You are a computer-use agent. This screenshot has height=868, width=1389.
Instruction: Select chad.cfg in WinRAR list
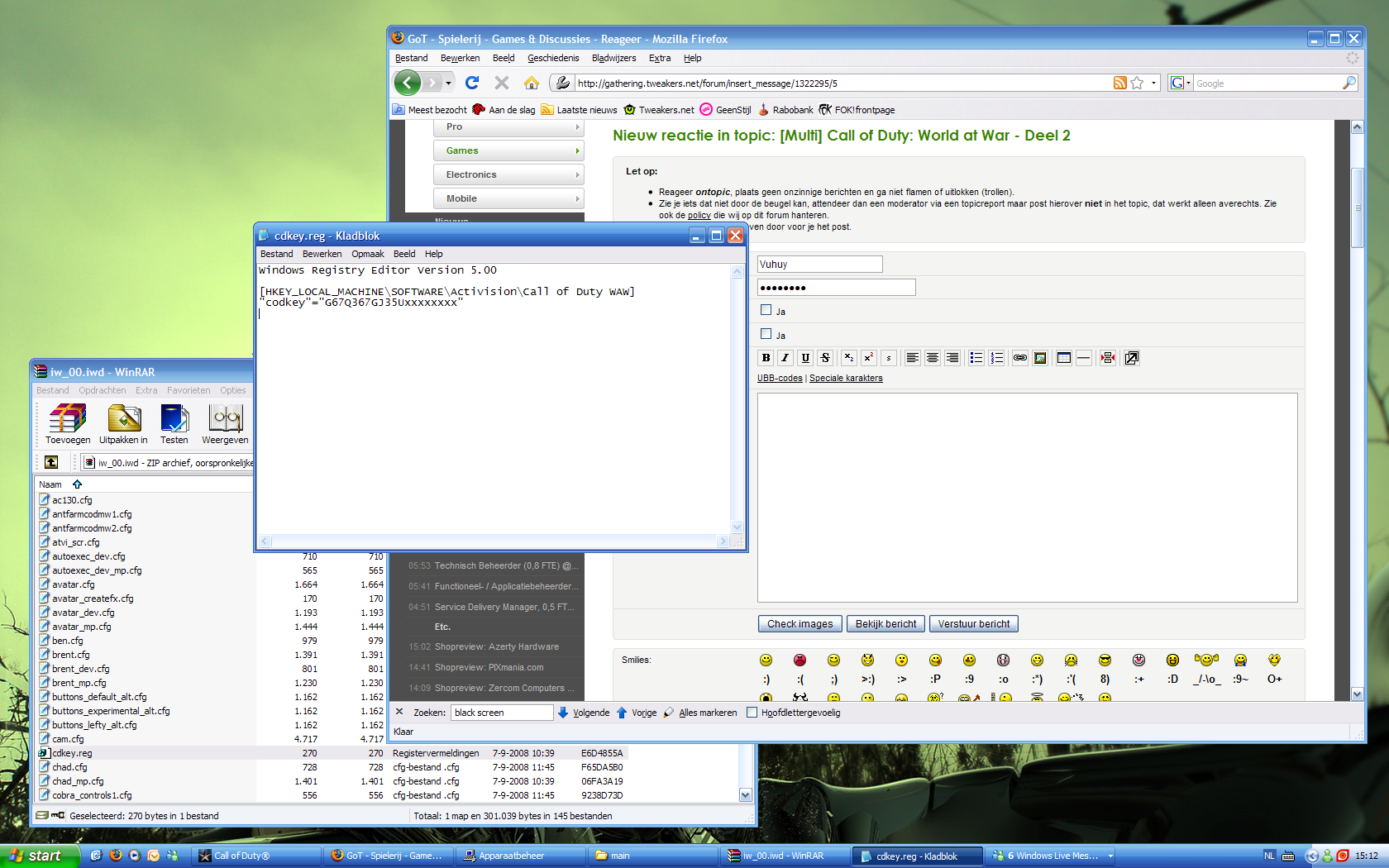[69, 767]
